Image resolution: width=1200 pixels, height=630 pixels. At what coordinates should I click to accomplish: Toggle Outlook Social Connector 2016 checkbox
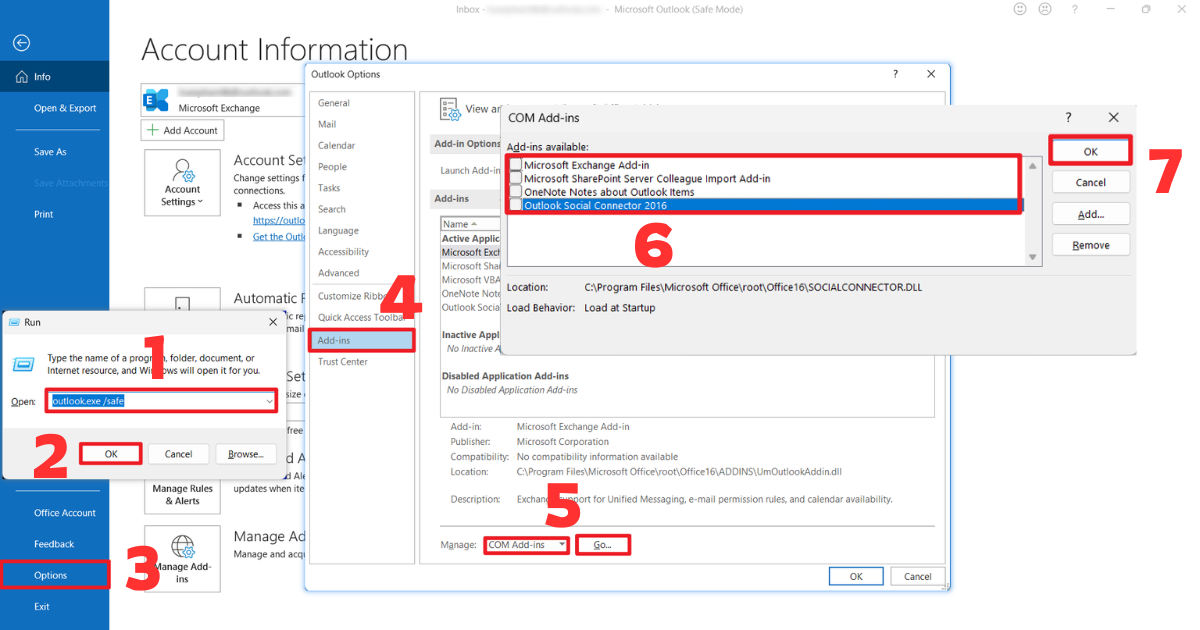pos(515,205)
